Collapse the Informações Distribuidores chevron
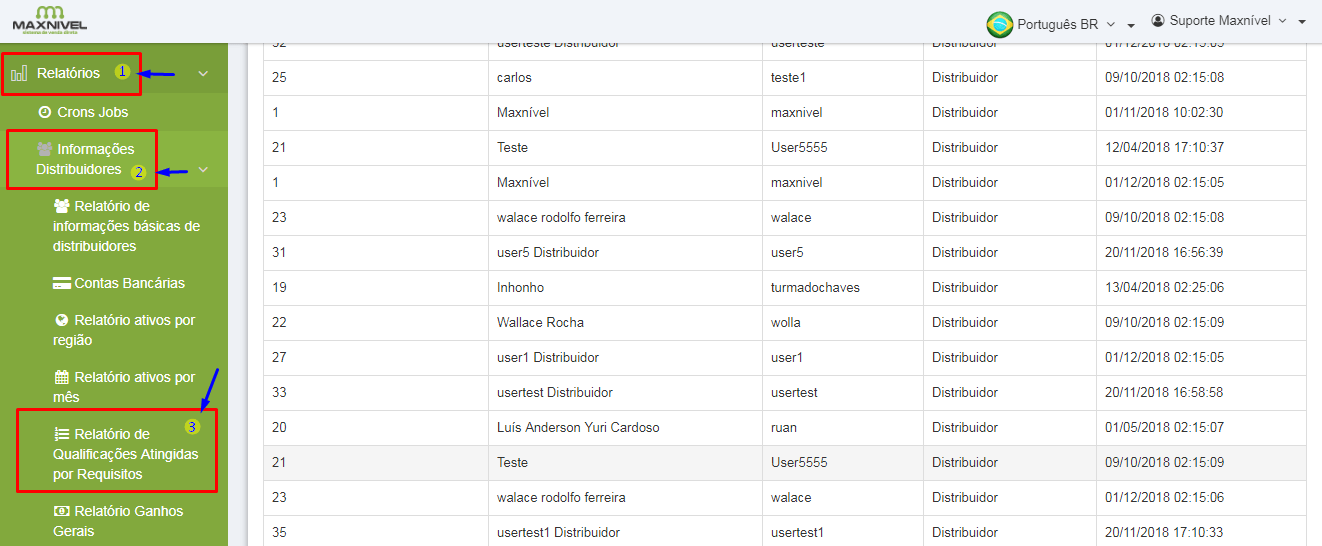Image resolution: width=1322 pixels, height=546 pixels. click(x=203, y=170)
